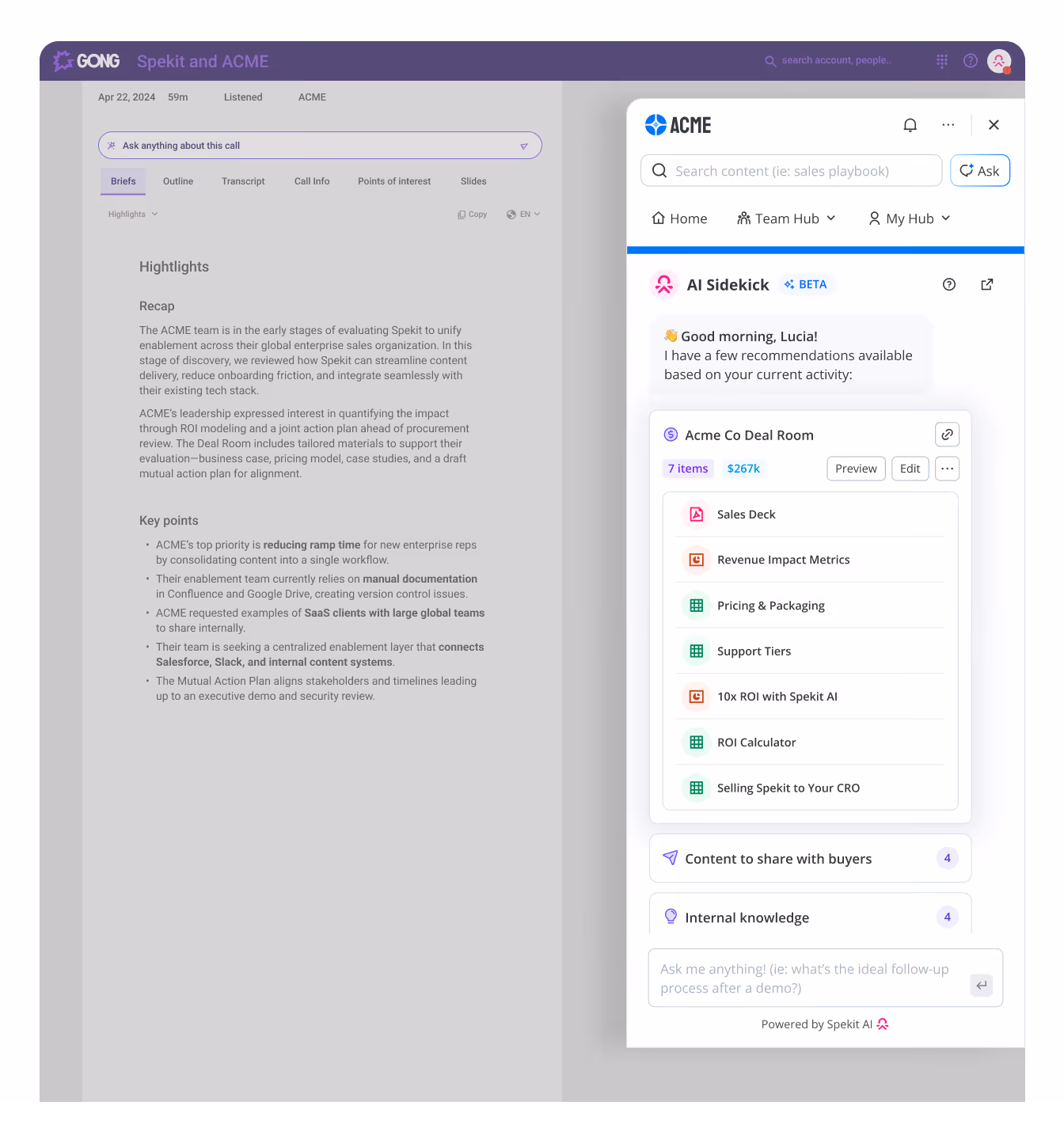This screenshot has width=1064, height=1128.
Task: Click the Gong search account, people field
Action: click(x=829, y=60)
